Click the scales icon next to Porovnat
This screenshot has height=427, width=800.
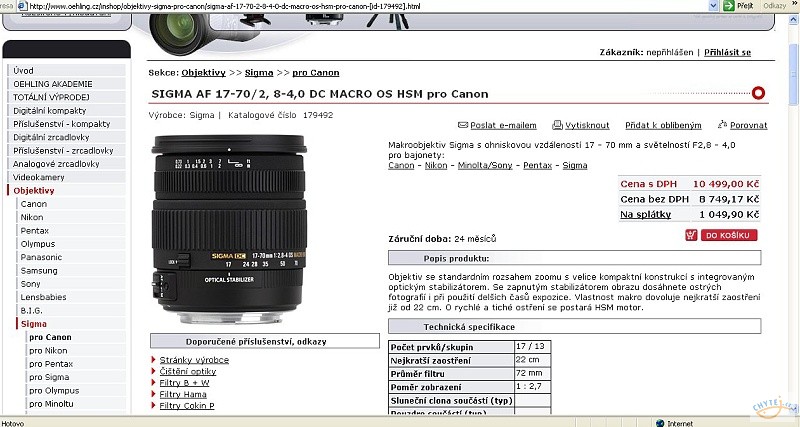pos(722,124)
